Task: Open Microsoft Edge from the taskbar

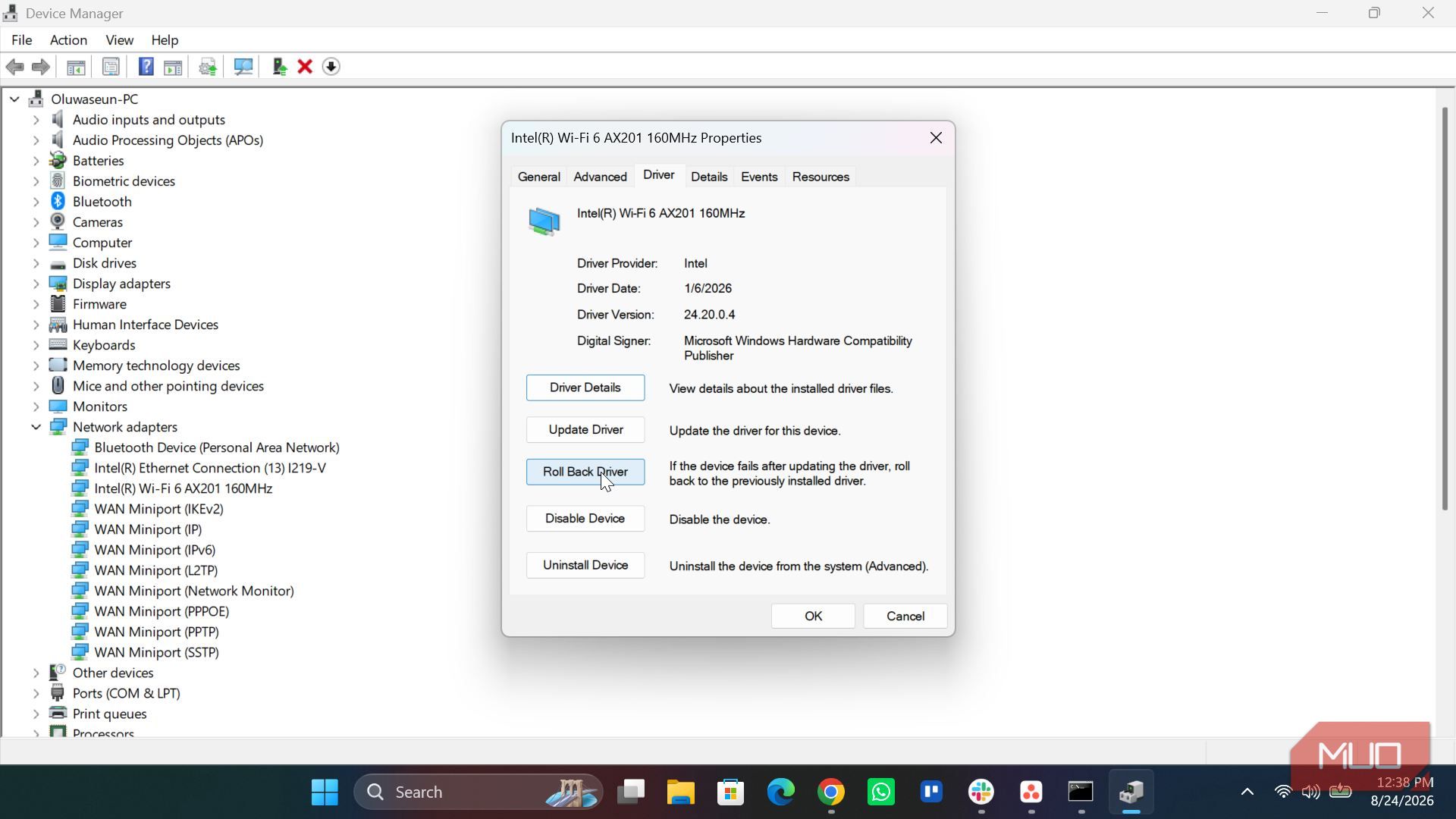Action: tap(780, 792)
